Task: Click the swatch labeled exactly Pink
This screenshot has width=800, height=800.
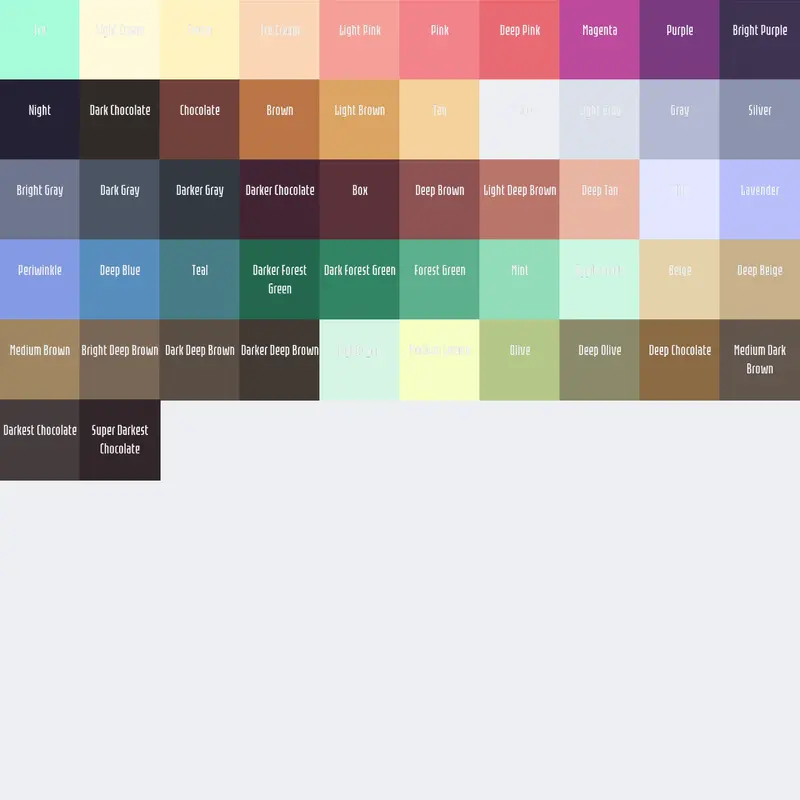Action: point(440,40)
